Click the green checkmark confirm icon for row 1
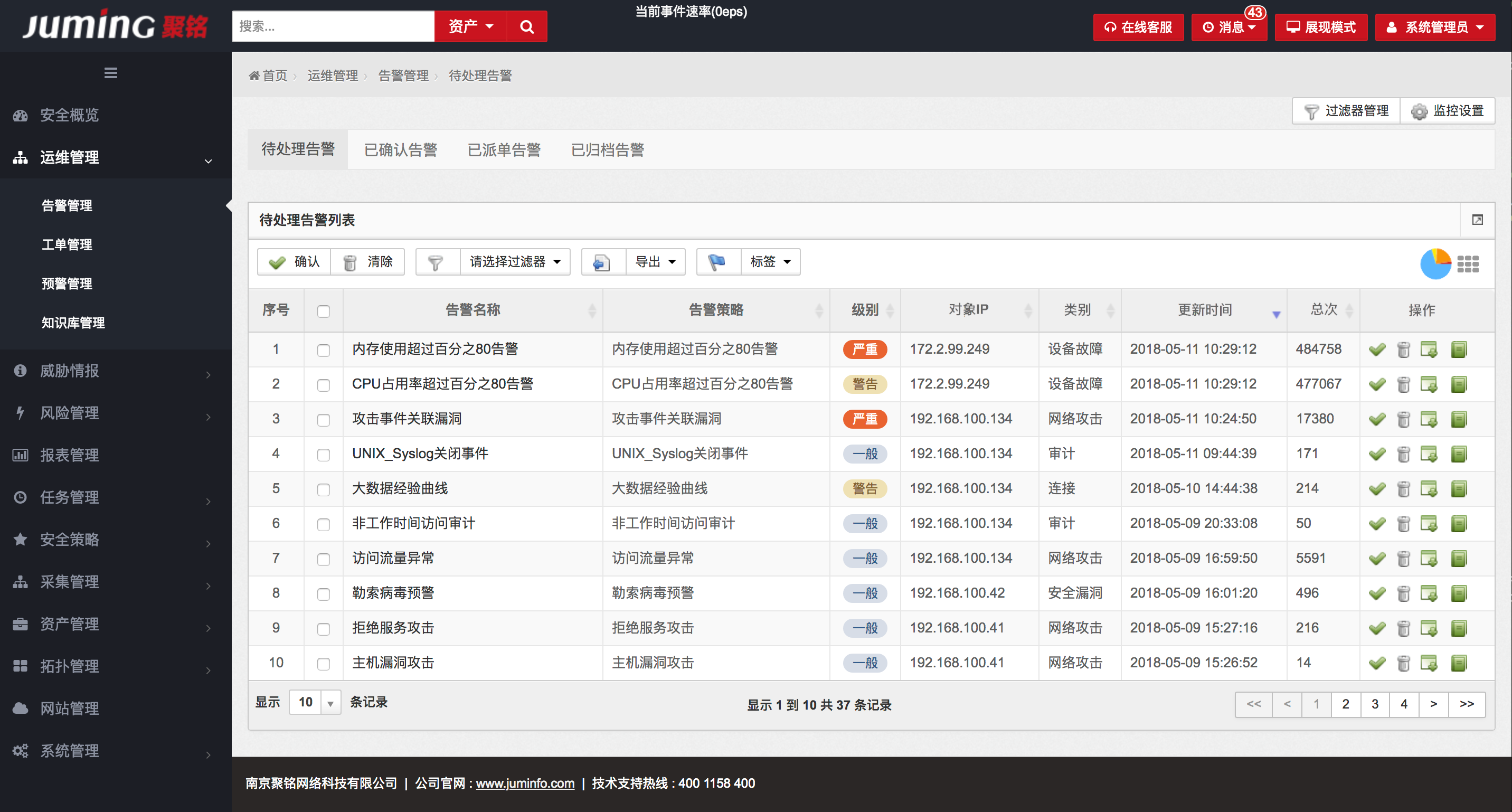Screen dimensions: 1512x812 tap(1377, 350)
